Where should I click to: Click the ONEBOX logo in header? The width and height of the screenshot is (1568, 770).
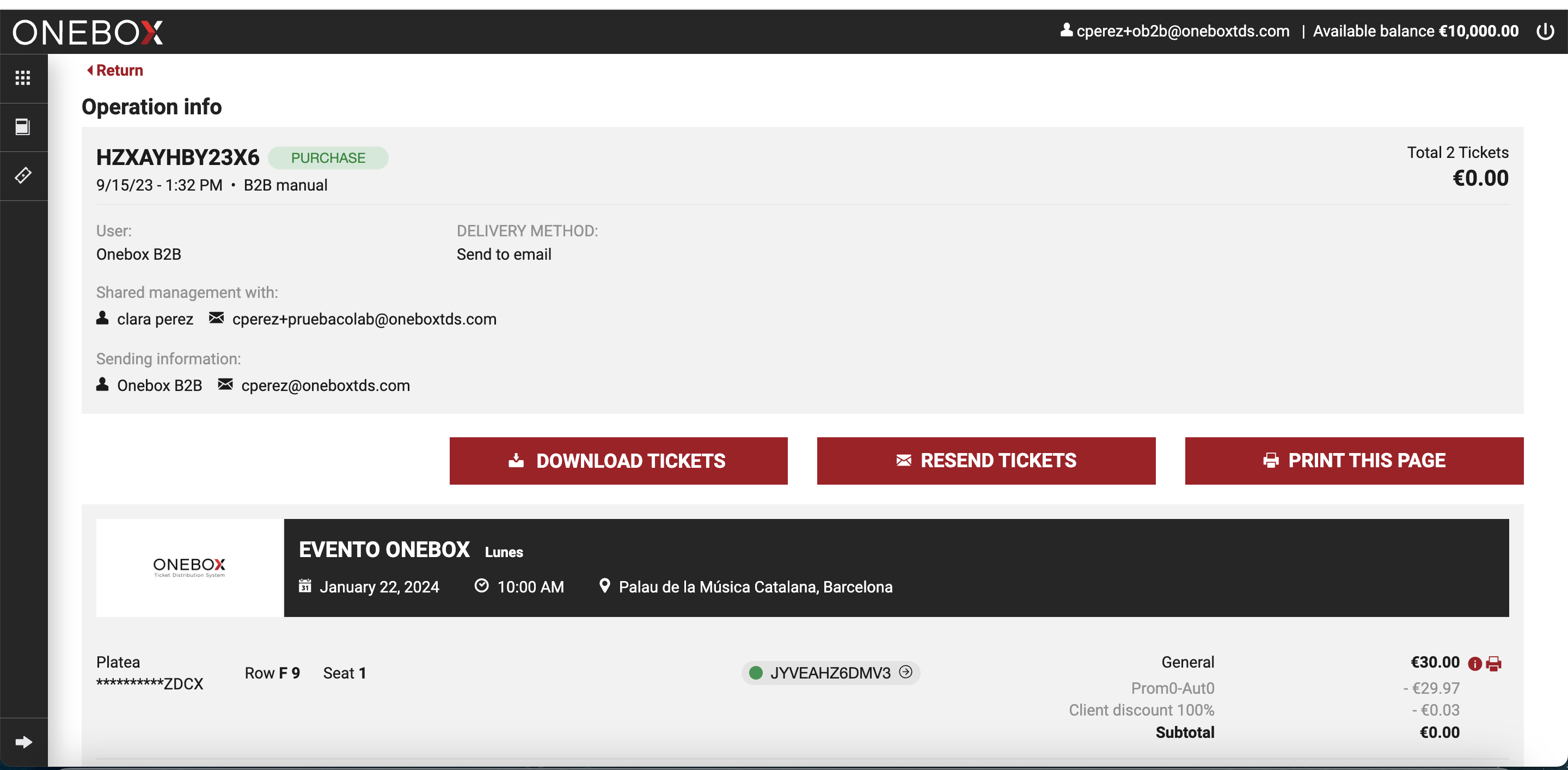coord(88,32)
